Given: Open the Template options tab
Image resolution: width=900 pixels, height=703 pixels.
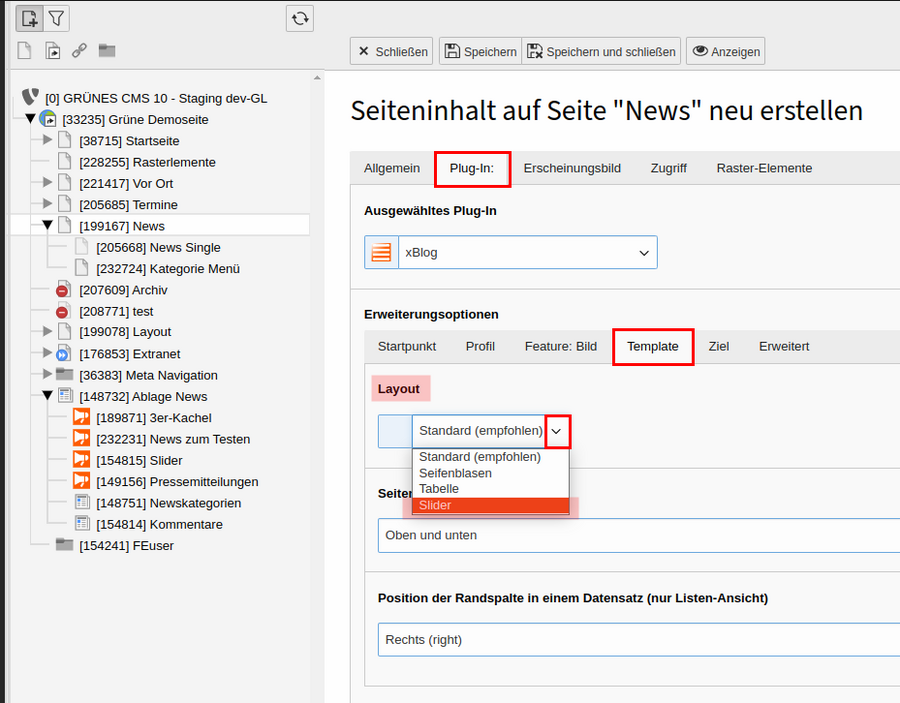Looking at the screenshot, I should pos(653,347).
